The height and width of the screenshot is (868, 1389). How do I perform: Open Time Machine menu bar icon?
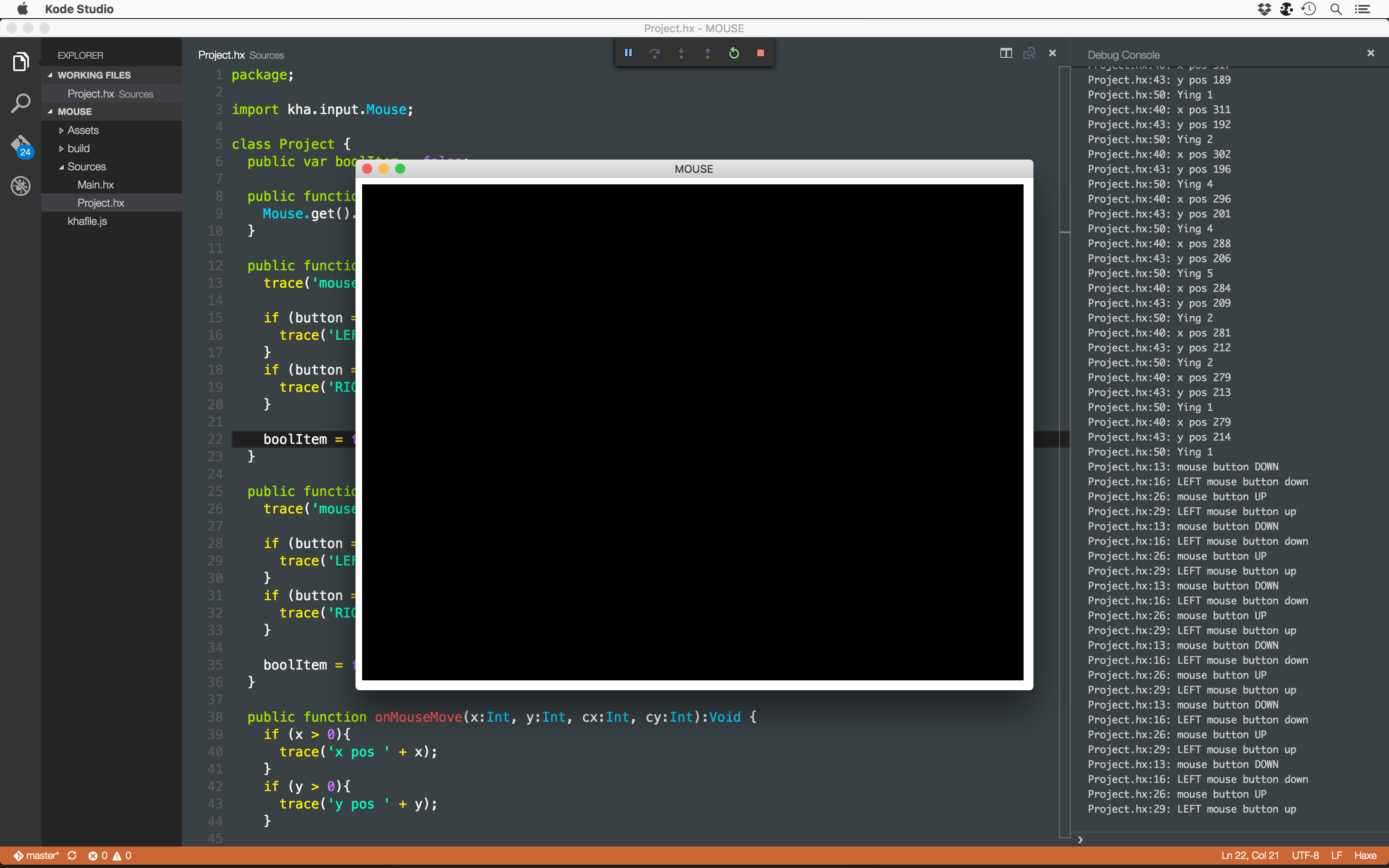pos(1309,9)
